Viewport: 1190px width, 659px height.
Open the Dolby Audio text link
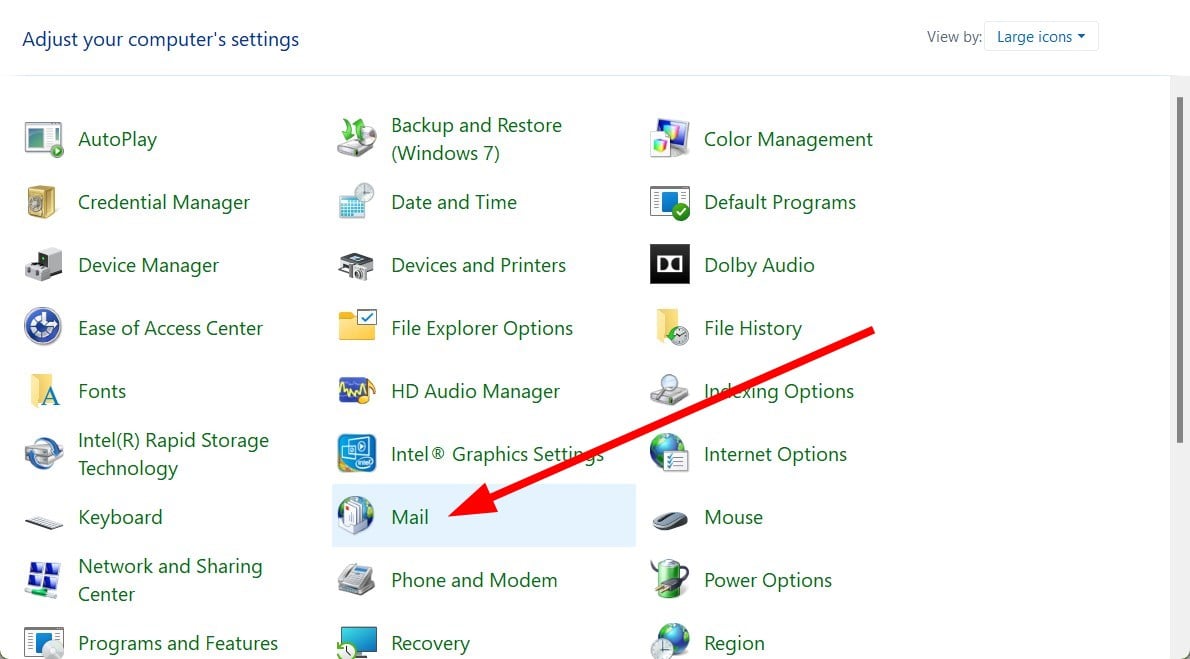point(760,265)
